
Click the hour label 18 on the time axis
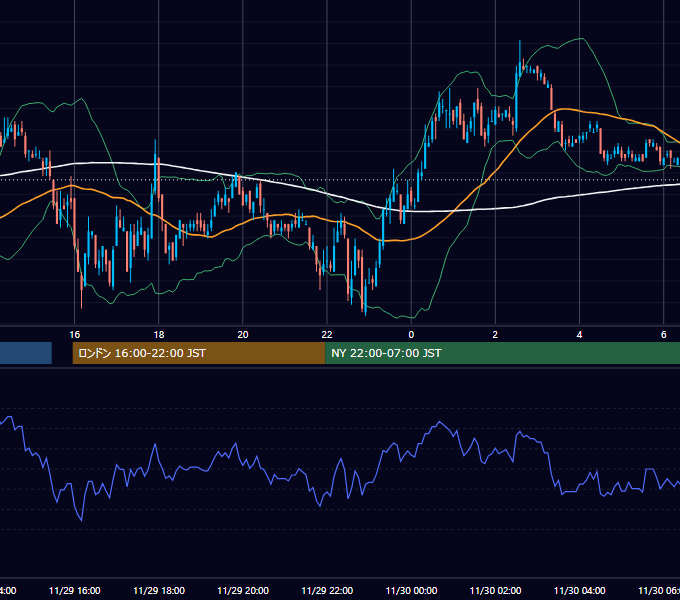[x=159, y=334]
